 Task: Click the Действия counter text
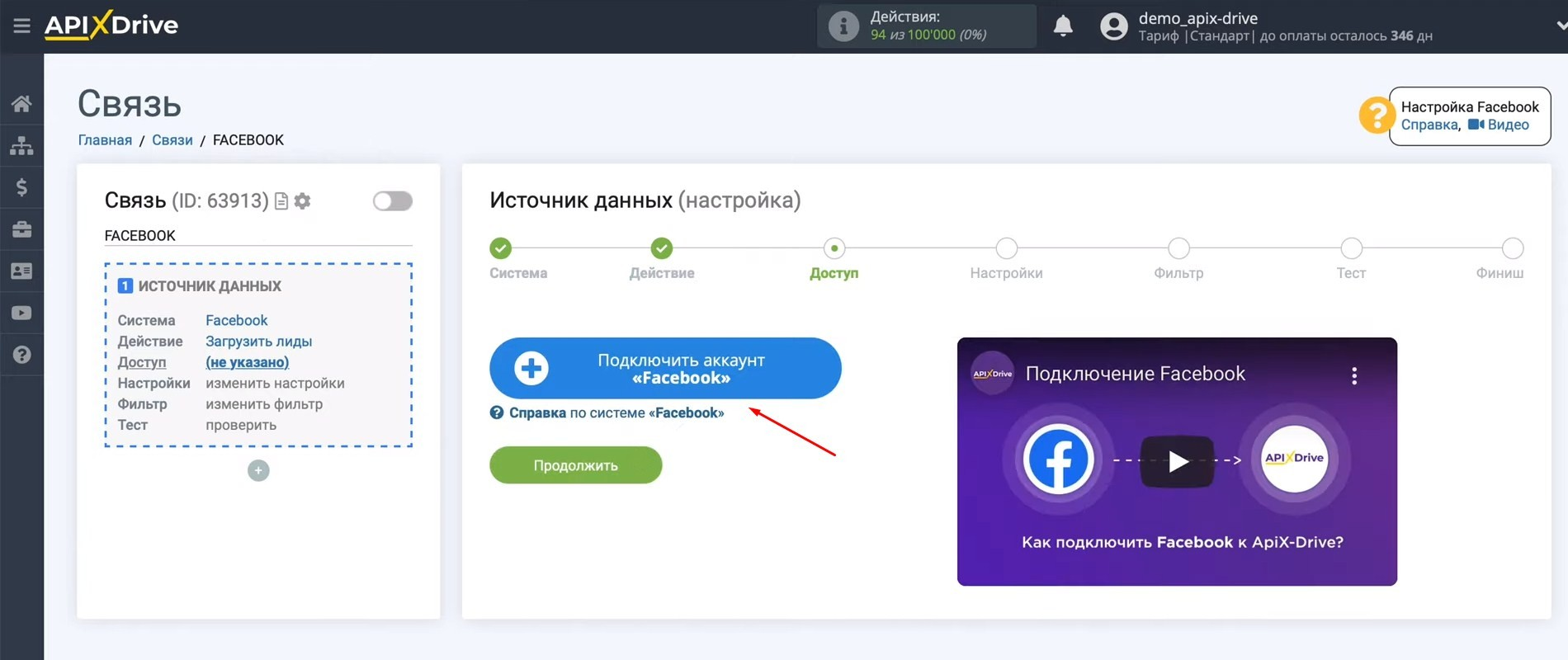coord(928,26)
